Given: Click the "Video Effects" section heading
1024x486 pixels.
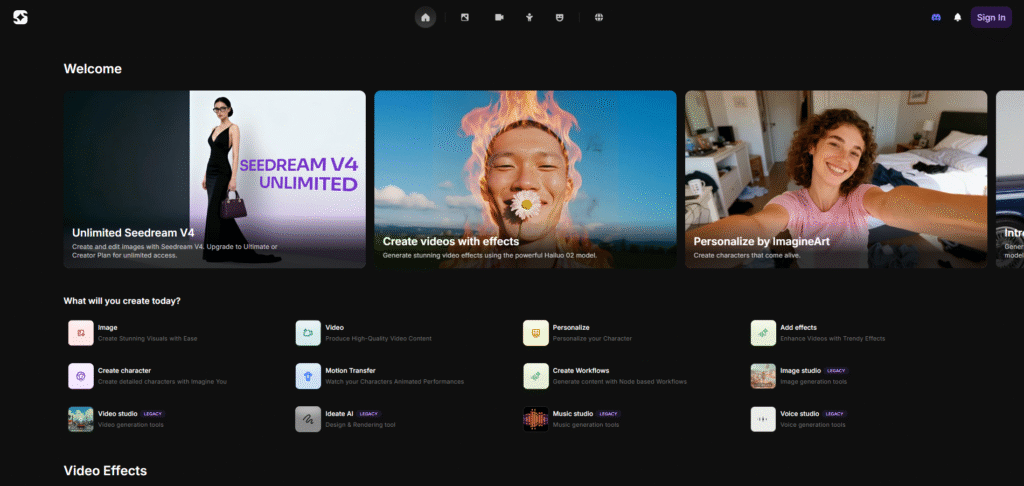Looking at the screenshot, I should [x=105, y=470].
